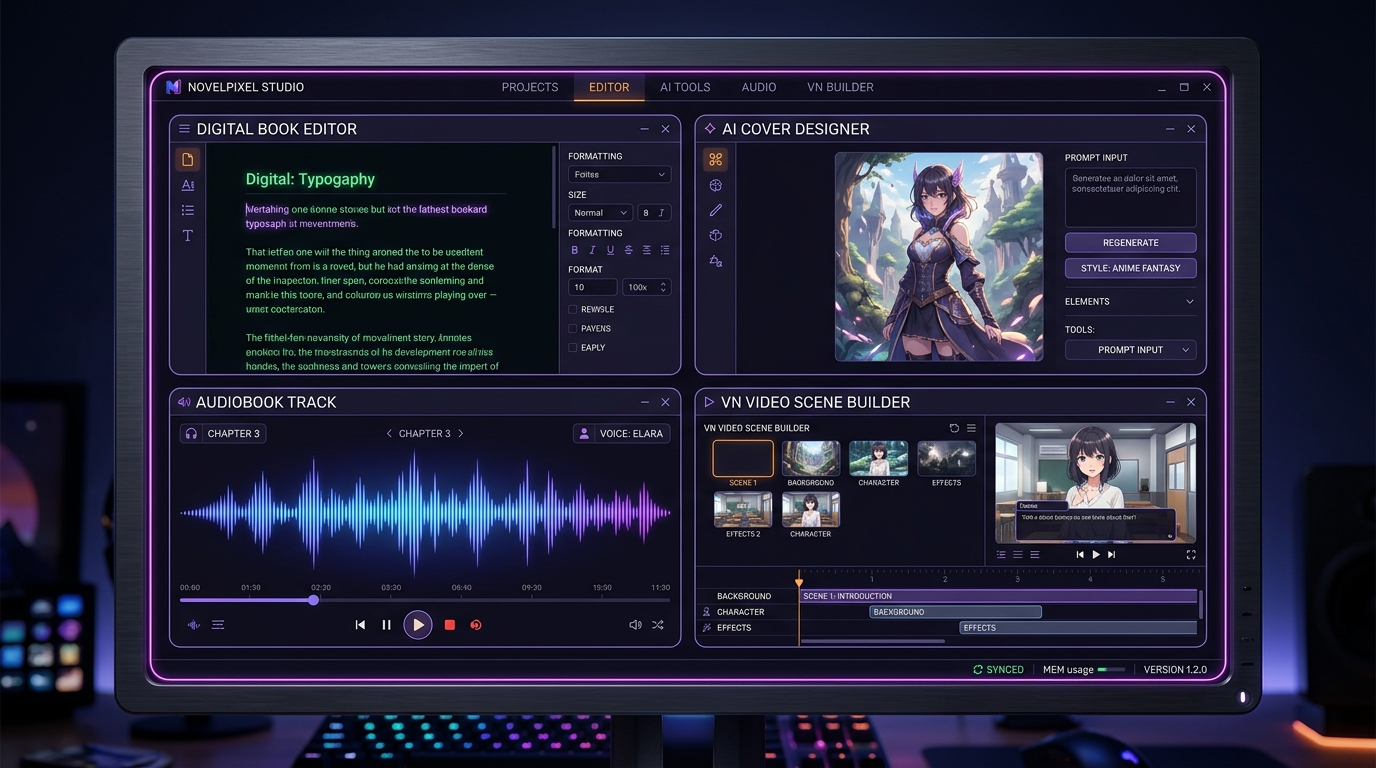Select the page icon in Book Editor sidebar
The image size is (1376, 768).
tap(187, 159)
